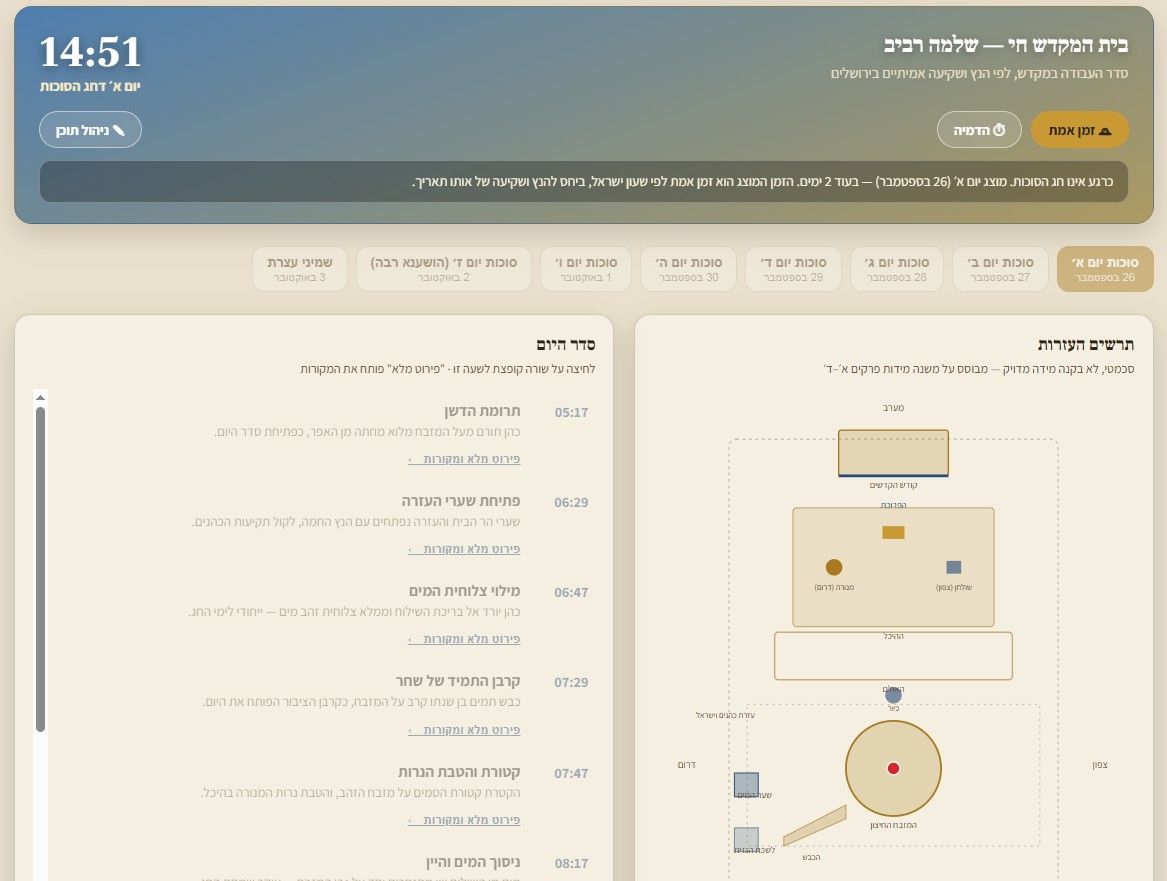Click the scrollbar up arrow in the schedule list
Viewport: 1167px width, 881px height.
[x=40, y=397]
